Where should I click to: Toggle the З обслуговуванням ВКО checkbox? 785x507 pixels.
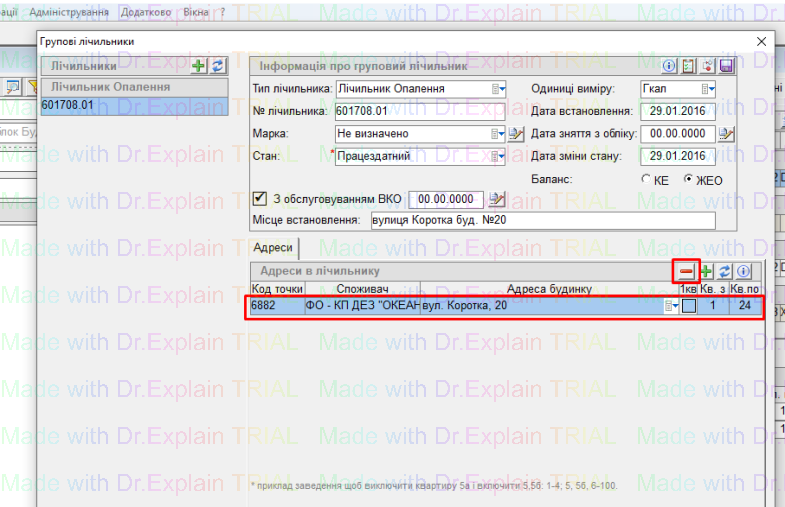coord(261,198)
